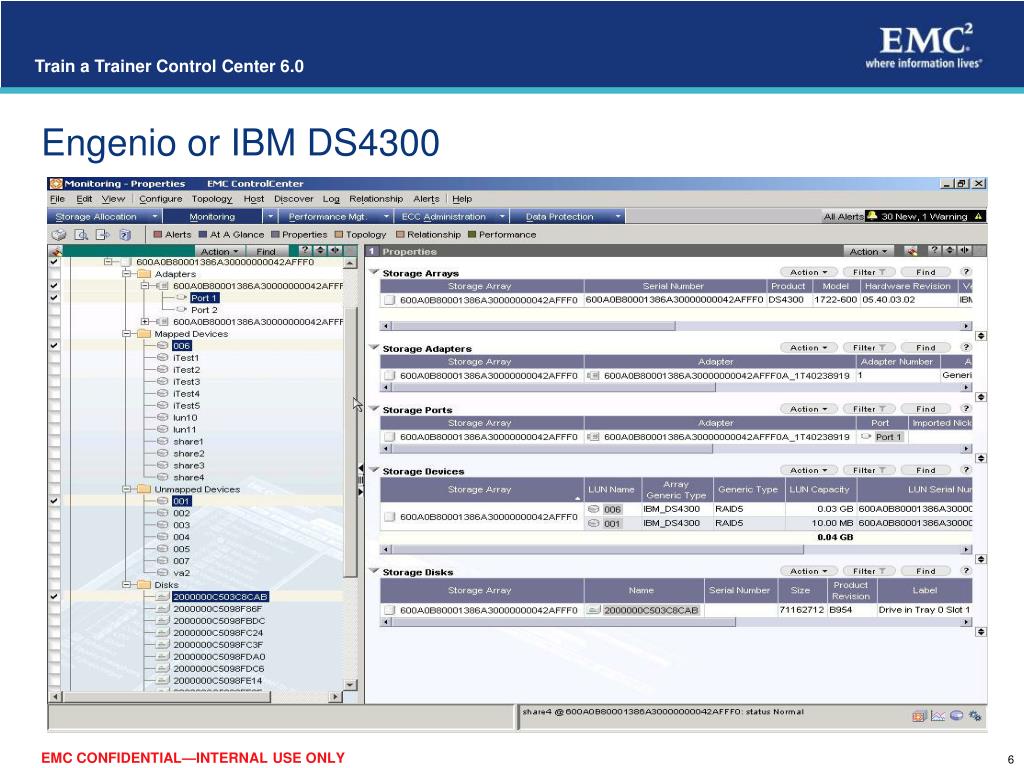
Task: Click horizontal split arrows in tree panel header
Action: point(335,250)
